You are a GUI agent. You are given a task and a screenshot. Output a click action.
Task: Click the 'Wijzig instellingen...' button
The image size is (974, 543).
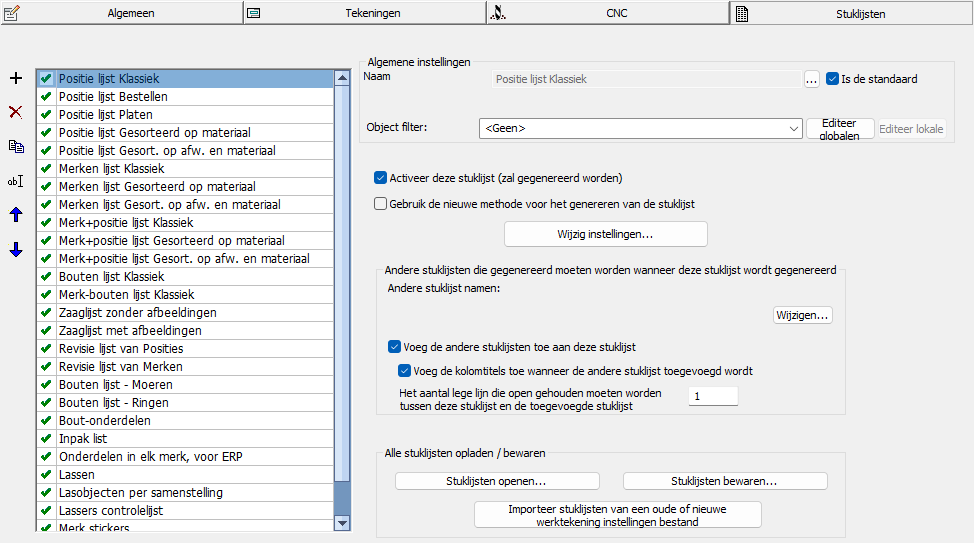click(x=605, y=234)
